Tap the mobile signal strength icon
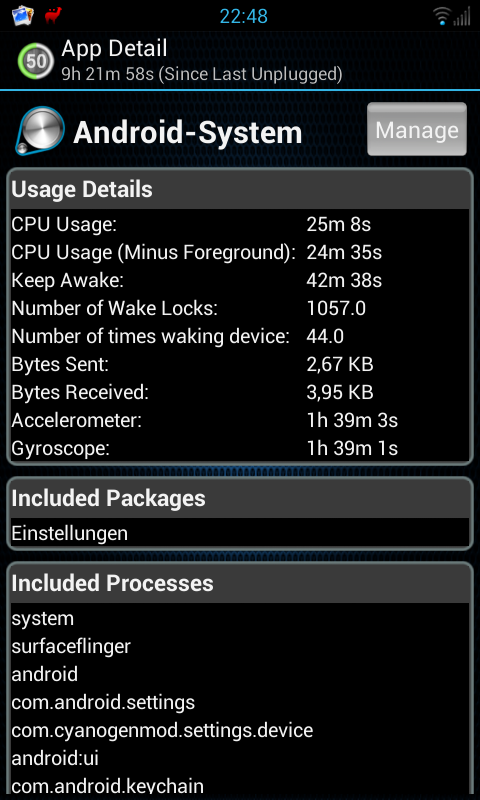 (462, 17)
